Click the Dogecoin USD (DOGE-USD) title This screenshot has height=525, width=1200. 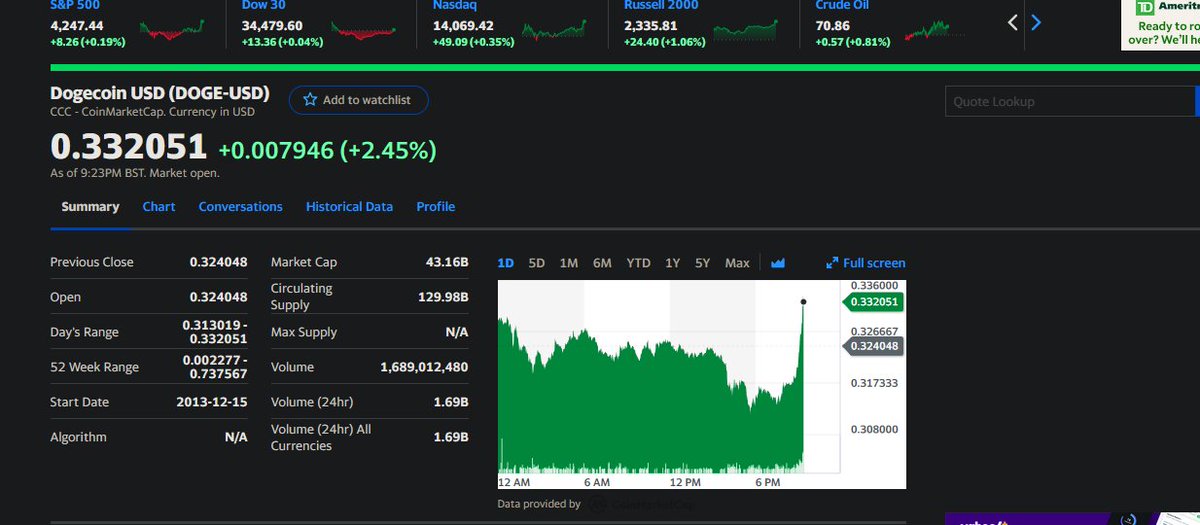pos(160,93)
